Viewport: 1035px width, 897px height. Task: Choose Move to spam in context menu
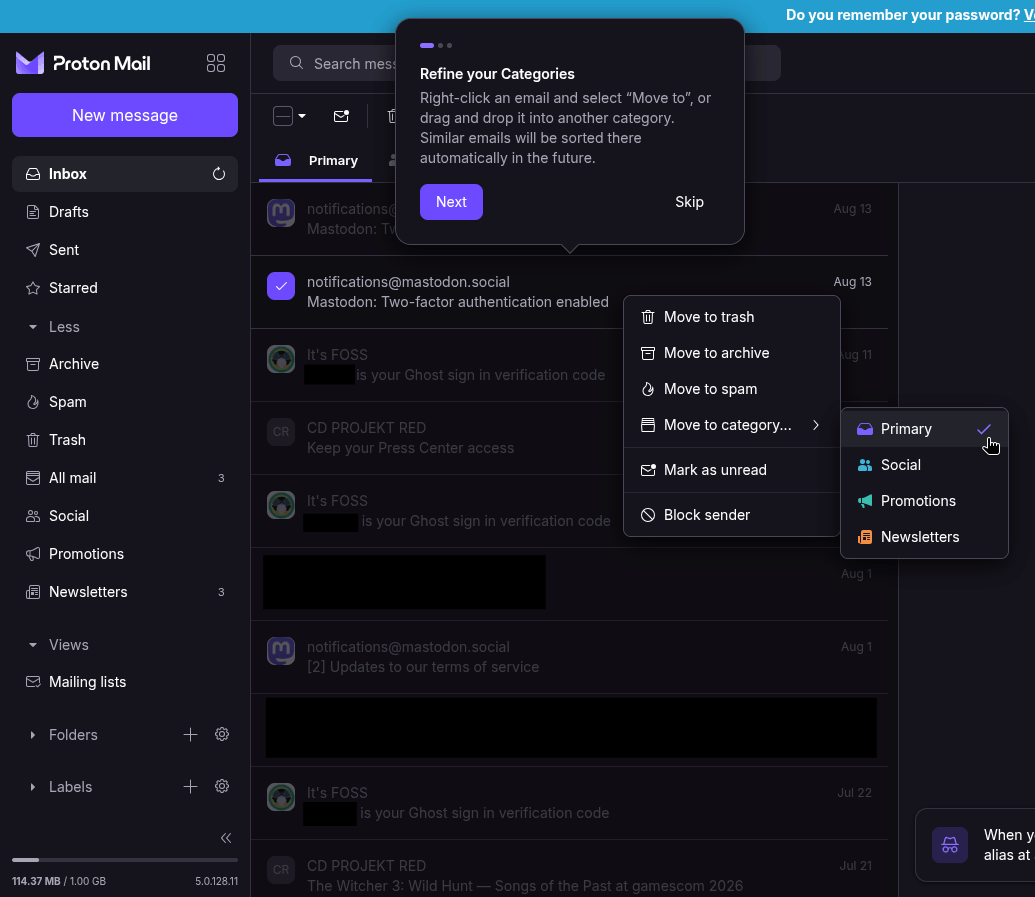click(731, 389)
